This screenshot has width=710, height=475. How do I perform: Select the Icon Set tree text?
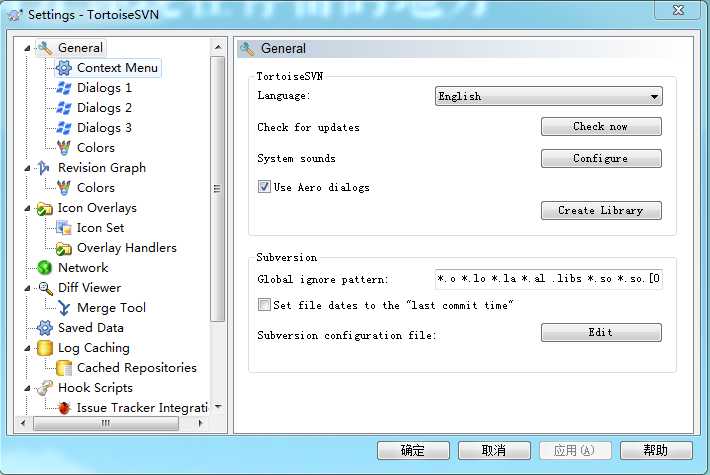click(100, 228)
